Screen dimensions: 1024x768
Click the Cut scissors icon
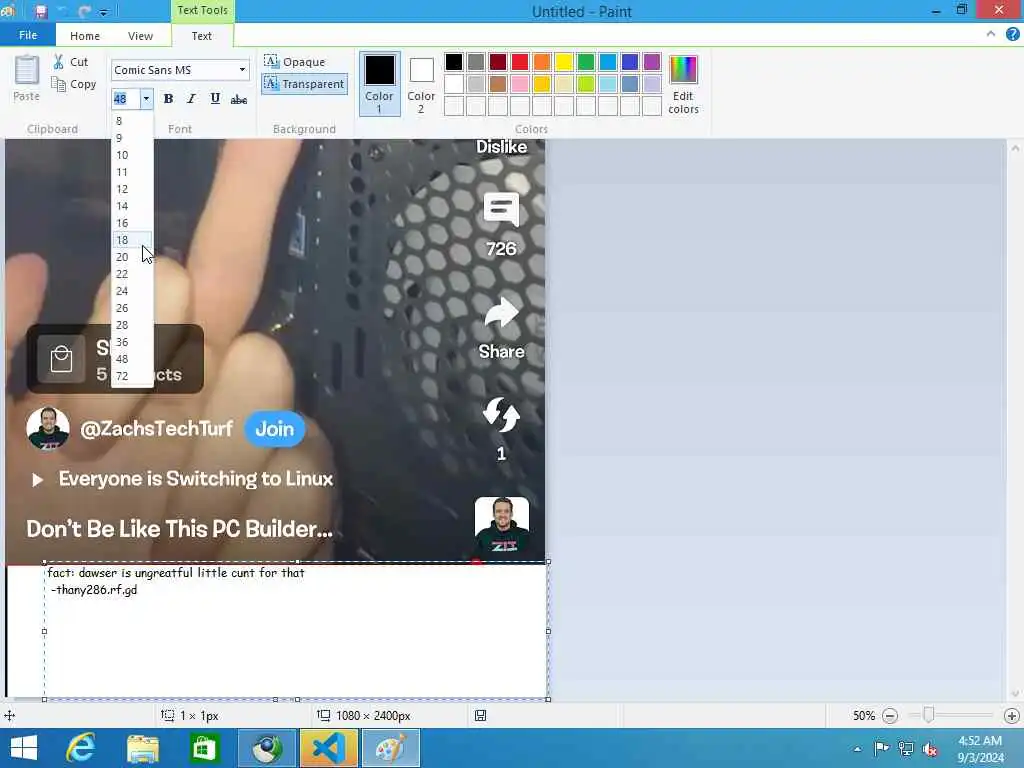[59, 61]
